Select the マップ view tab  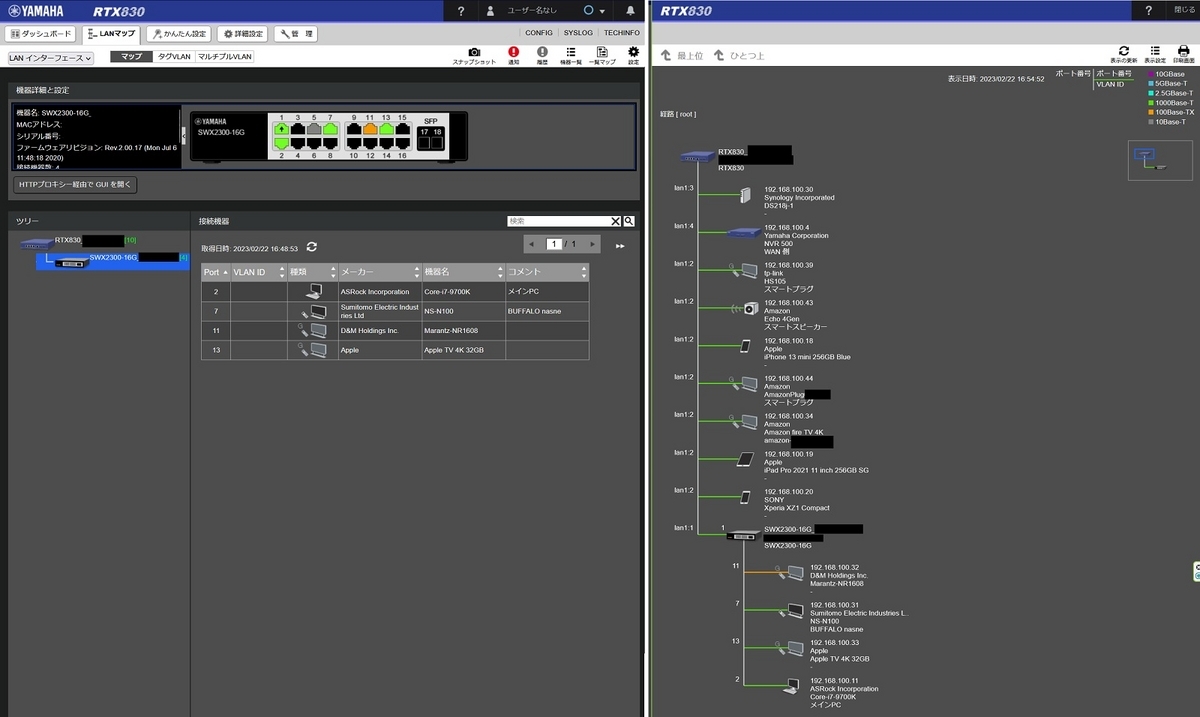pyautogui.click(x=131, y=57)
